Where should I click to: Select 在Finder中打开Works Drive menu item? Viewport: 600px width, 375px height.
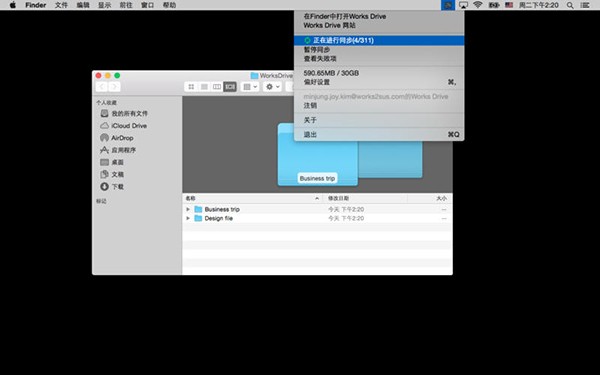379,16
